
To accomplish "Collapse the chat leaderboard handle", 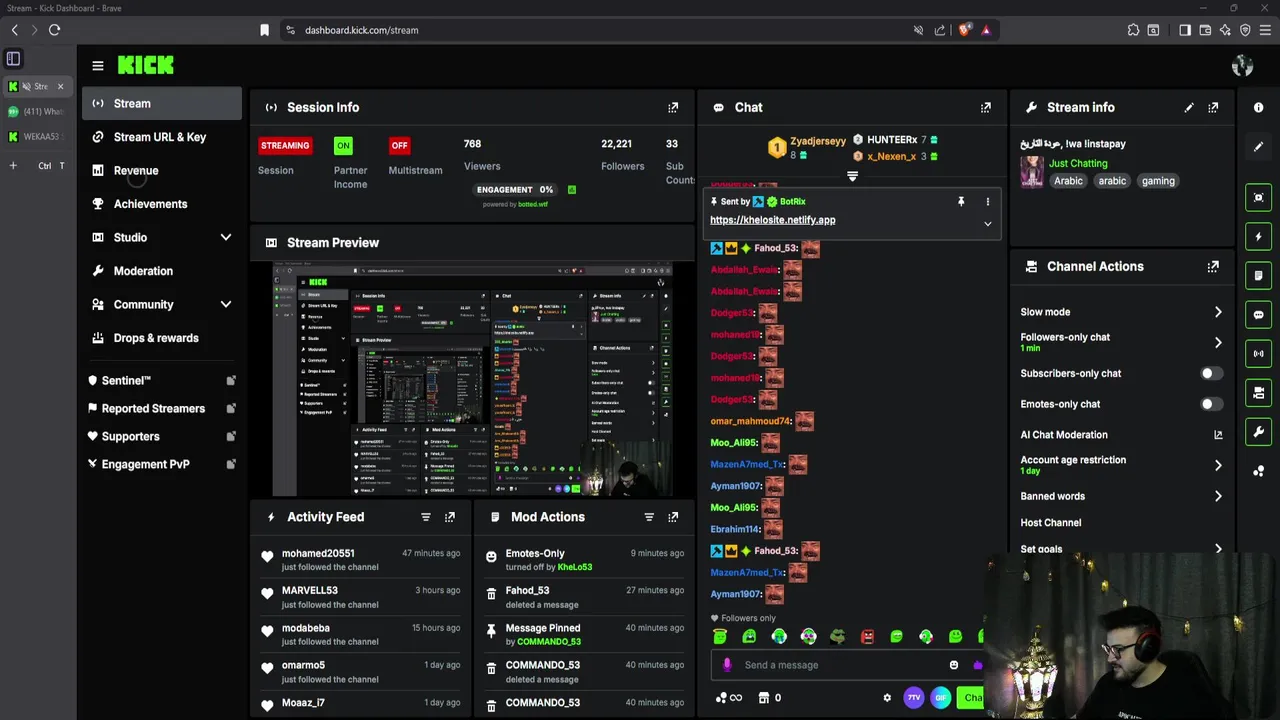I will (852, 176).
